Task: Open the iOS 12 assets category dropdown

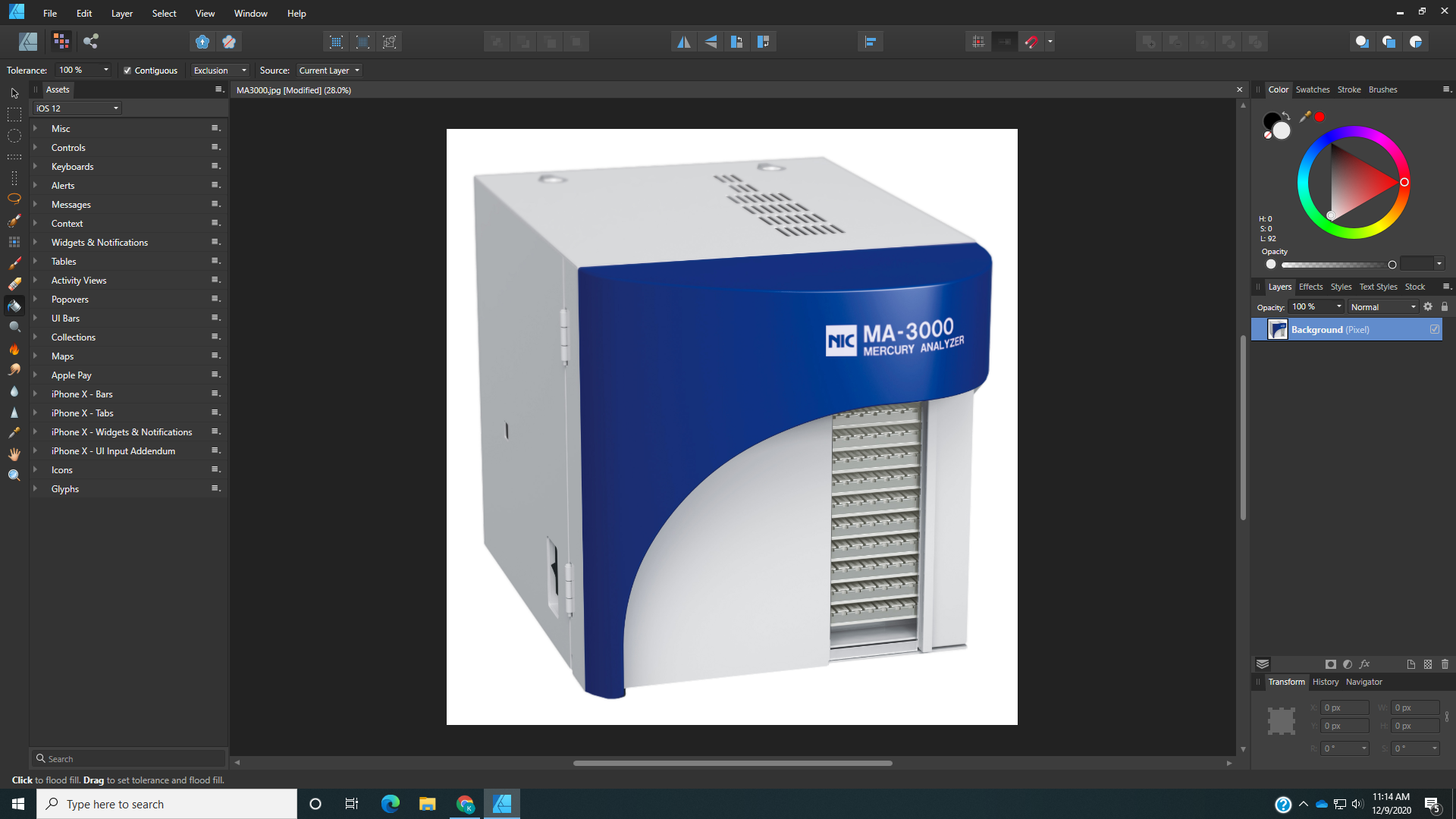Action: [x=77, y=108]
